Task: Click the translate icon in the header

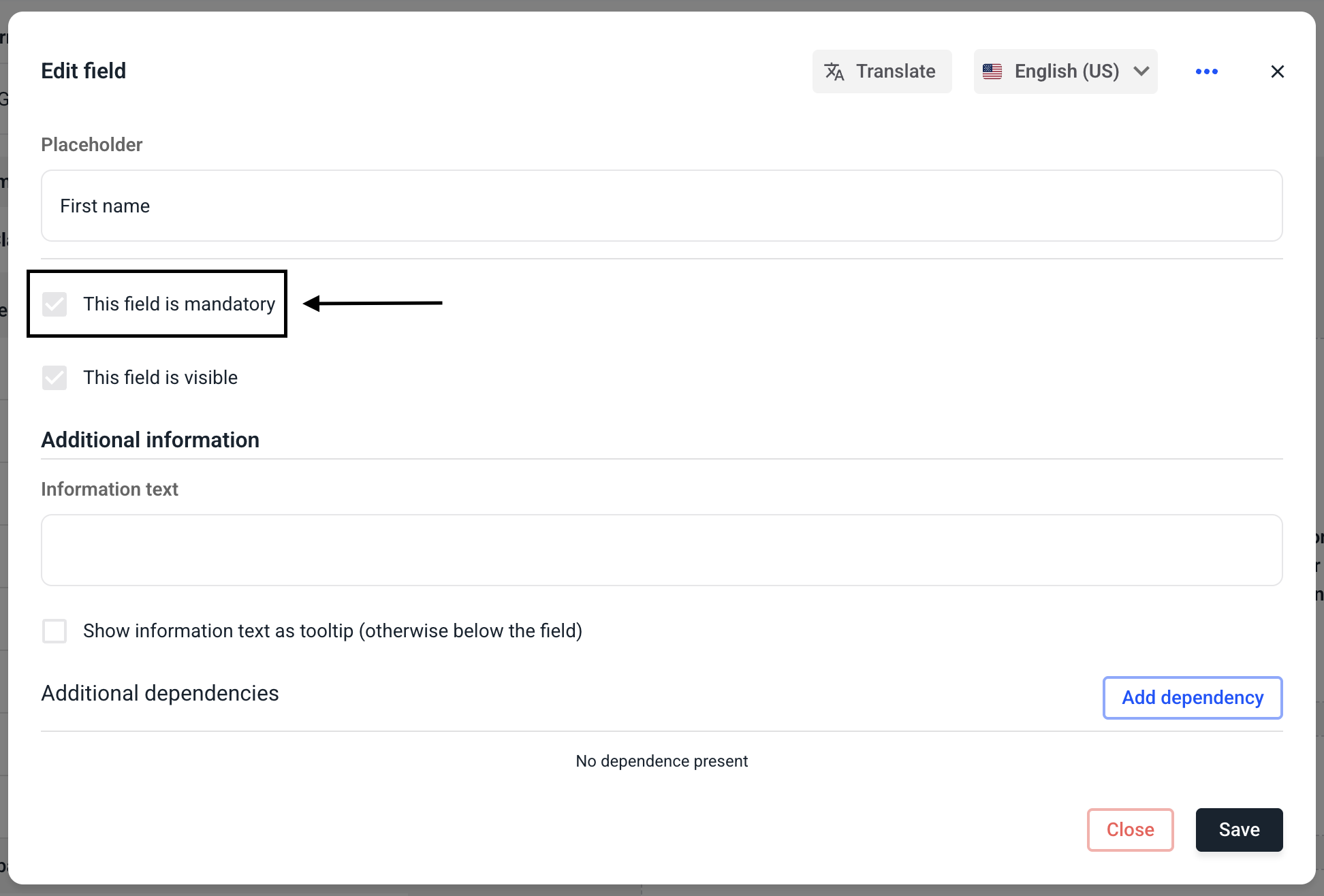Action: click(x=834, y=71)
